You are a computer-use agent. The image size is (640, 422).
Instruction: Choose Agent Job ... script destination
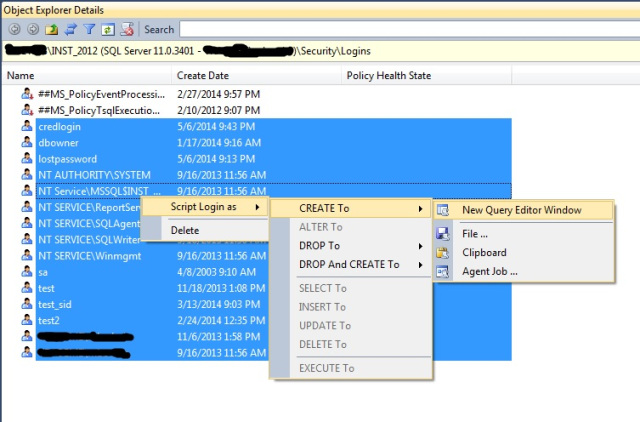524,271
